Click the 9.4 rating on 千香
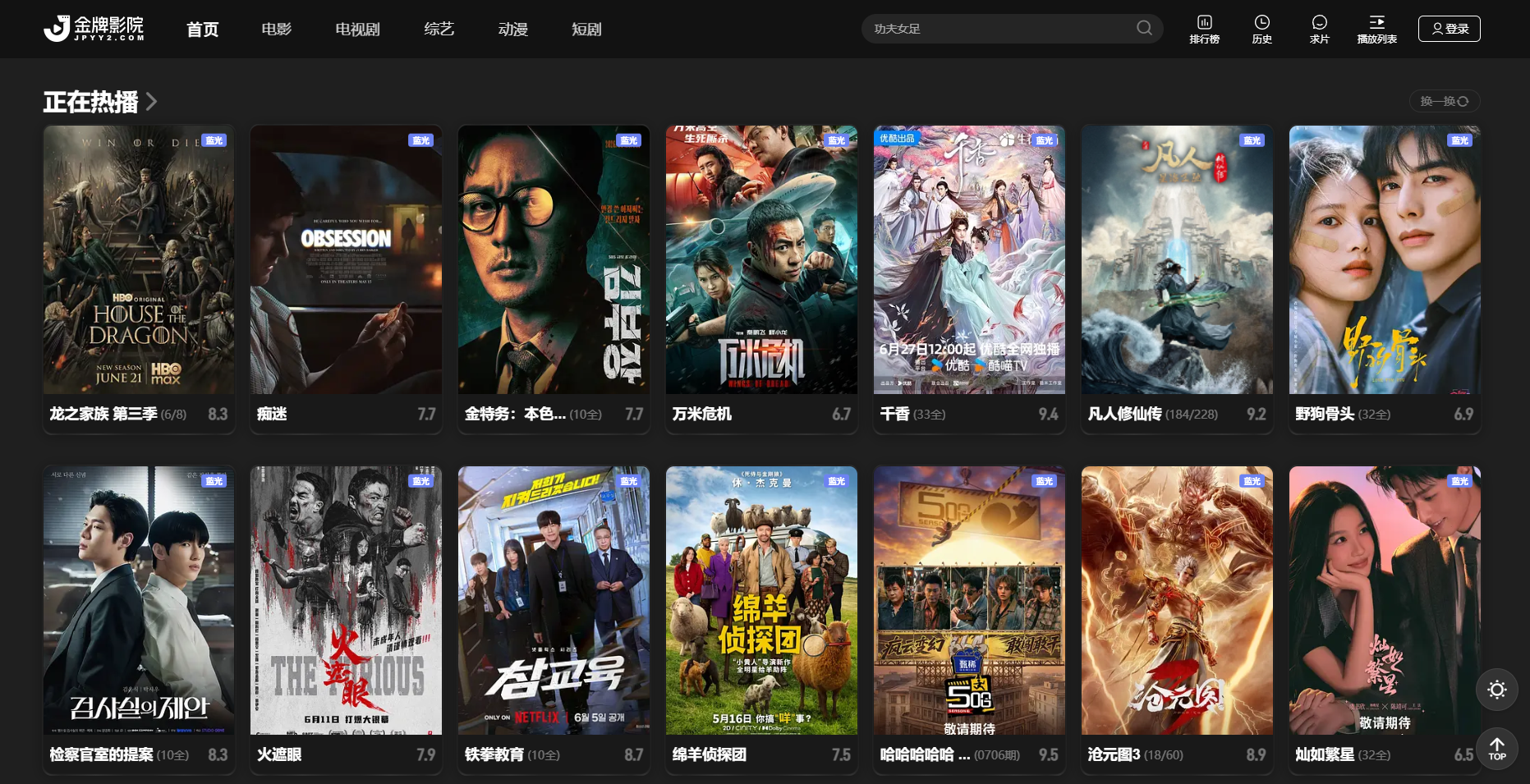The image size is (1530, 784). click(1048, 414)
